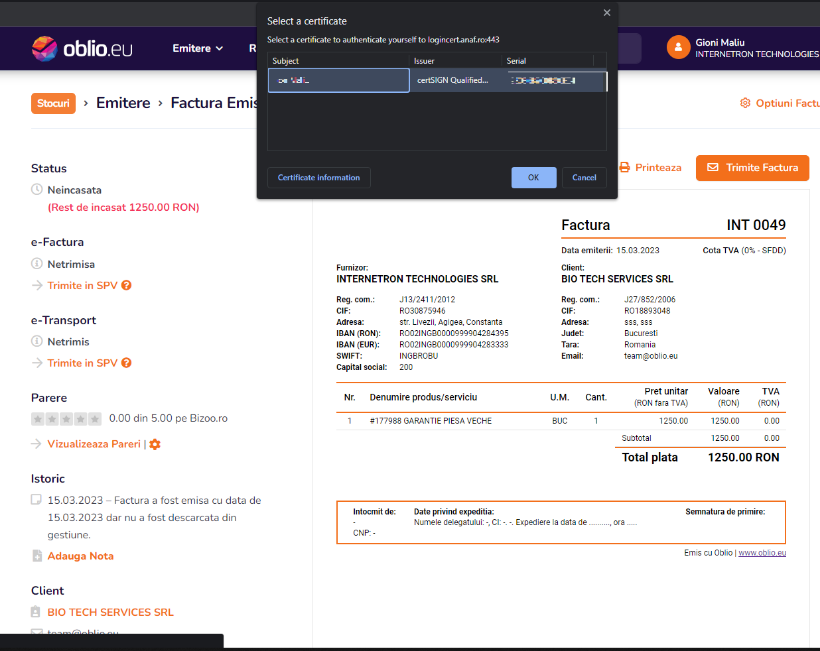Click client email team@oblio.eu in invoice

coord(651,356)
